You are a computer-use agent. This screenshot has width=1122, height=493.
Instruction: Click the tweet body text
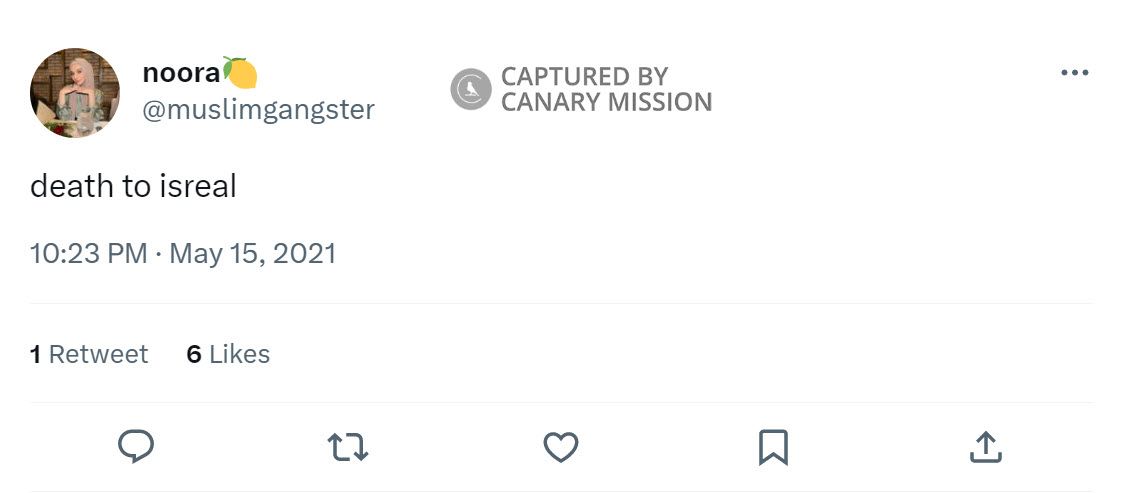(x=133, y=186)
